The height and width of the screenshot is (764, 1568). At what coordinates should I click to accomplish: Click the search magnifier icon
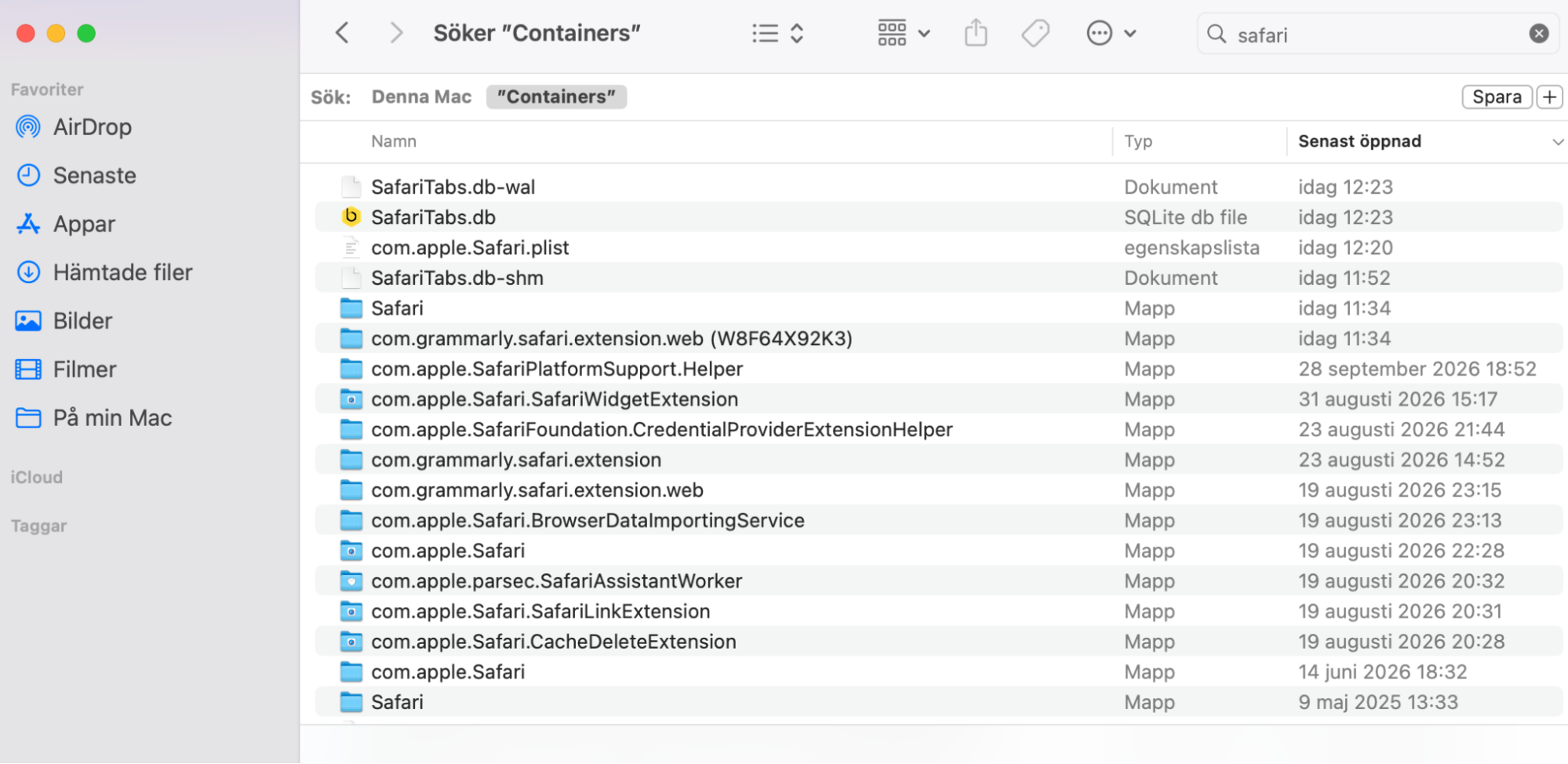[x=1217, y=34]
